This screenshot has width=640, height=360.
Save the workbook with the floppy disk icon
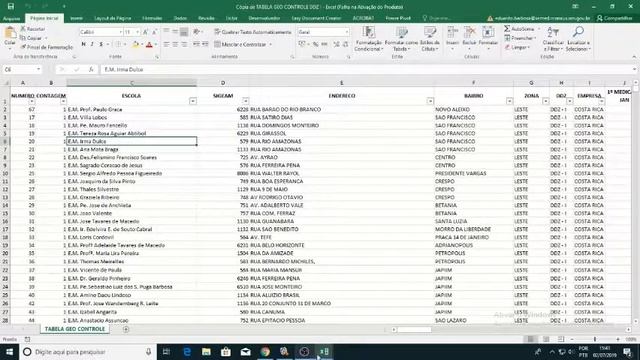[11, 6]
